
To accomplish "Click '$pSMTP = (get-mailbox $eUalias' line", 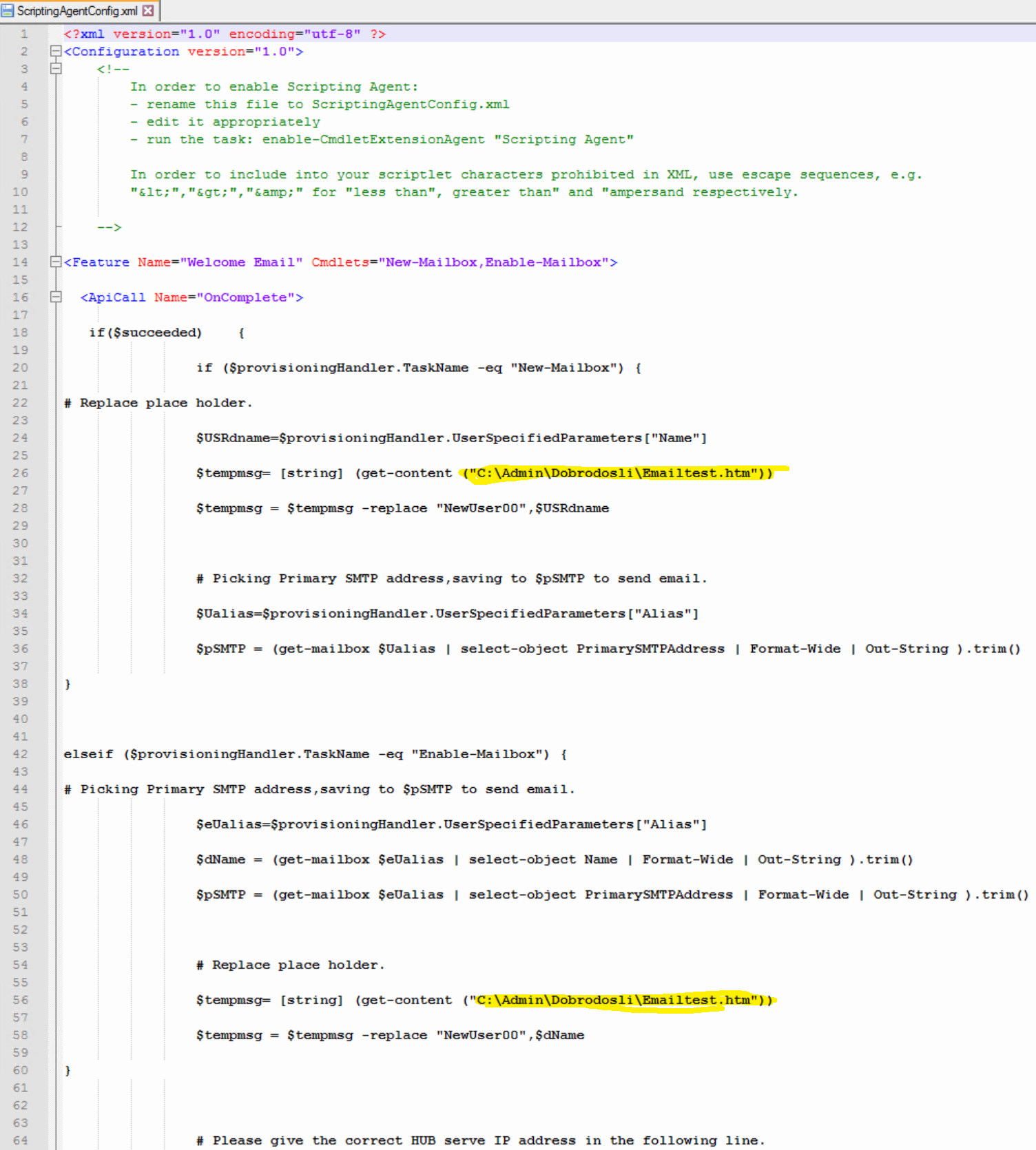I will [x=612, y=895].
